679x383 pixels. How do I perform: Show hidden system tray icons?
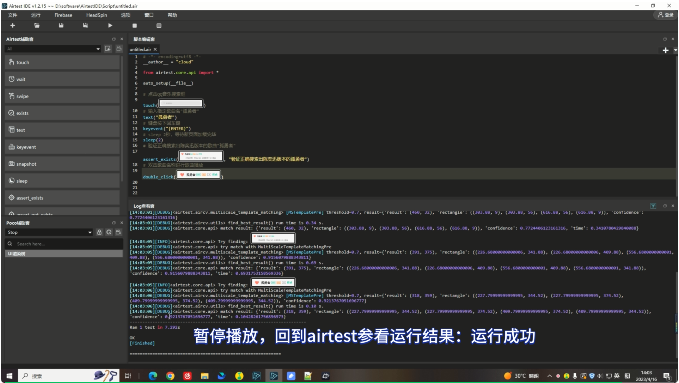[550, 376]
